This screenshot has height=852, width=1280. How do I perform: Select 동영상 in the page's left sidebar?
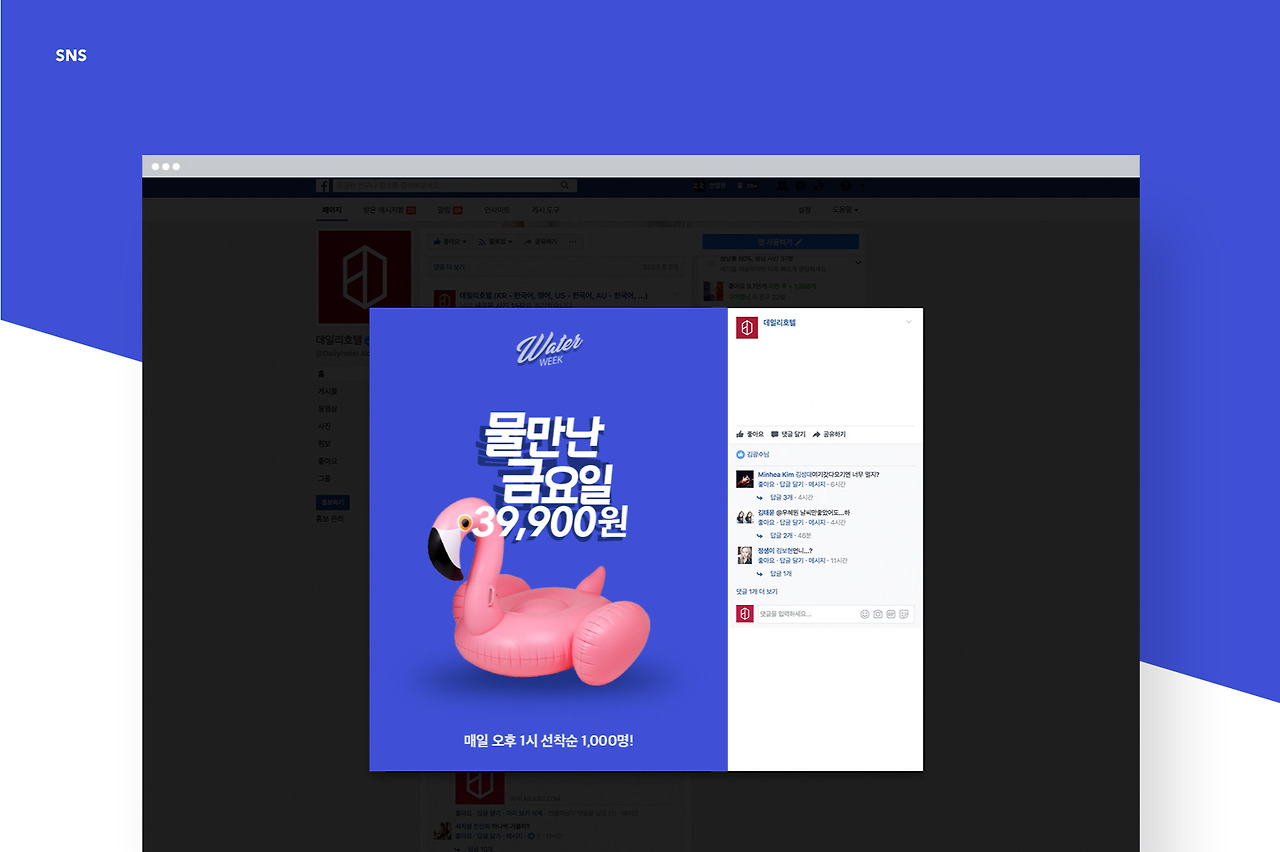327,408
